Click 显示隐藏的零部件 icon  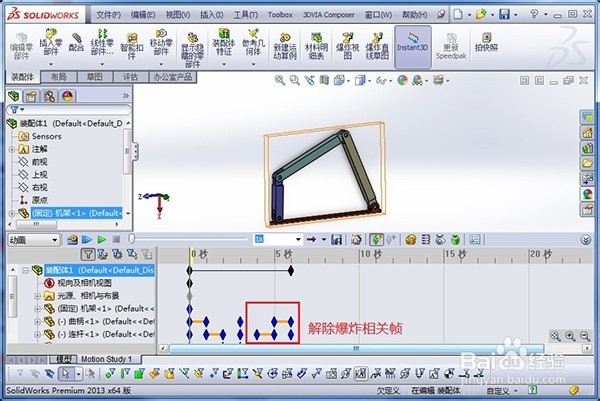tap(192, 50)
